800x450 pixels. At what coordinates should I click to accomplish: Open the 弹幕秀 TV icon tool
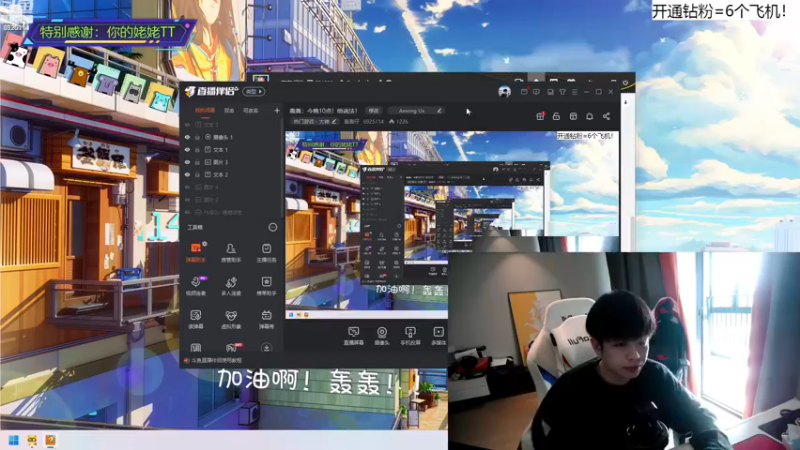click(x=266, y=319)
